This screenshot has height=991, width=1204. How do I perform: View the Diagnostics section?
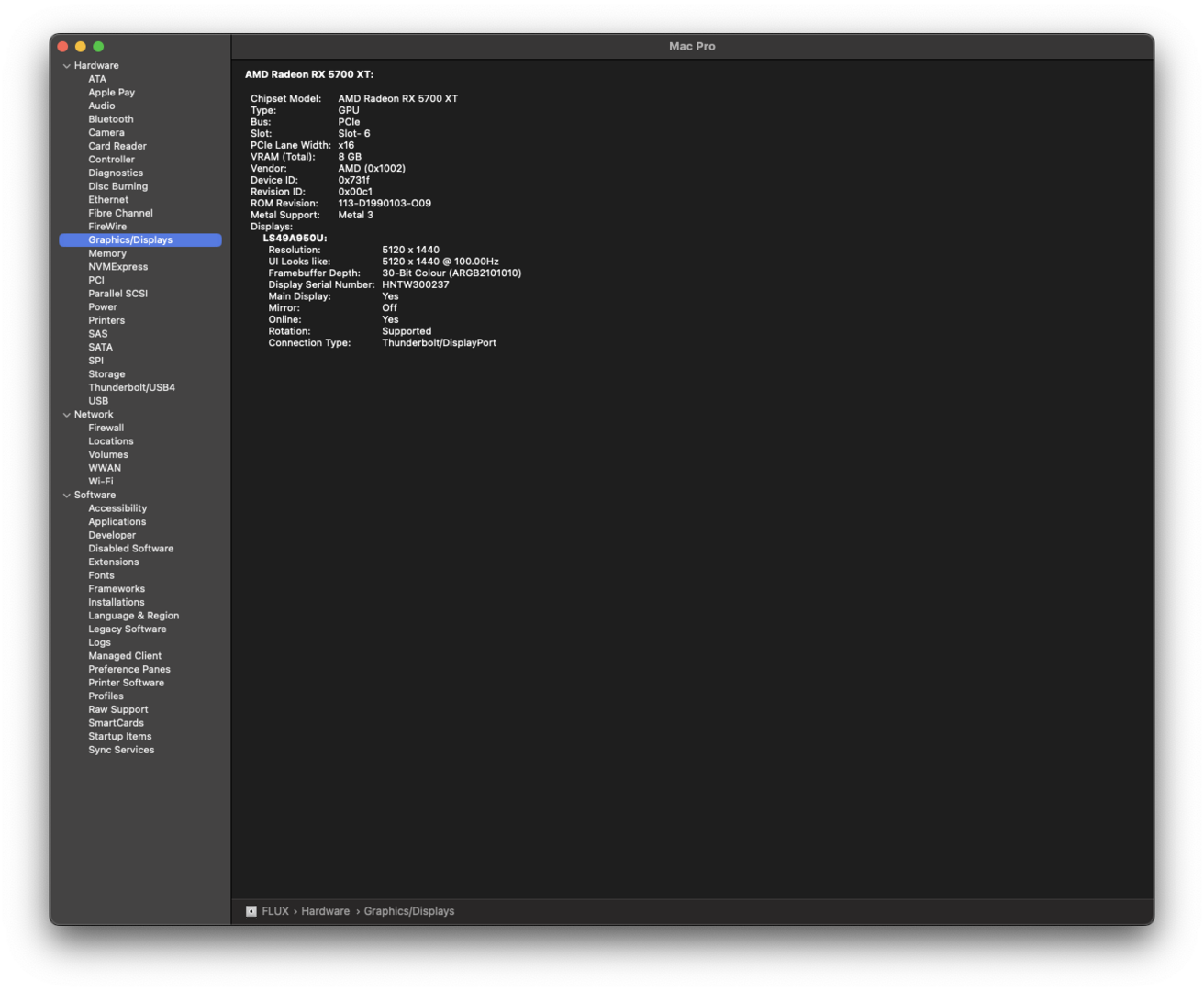(116, 173)
